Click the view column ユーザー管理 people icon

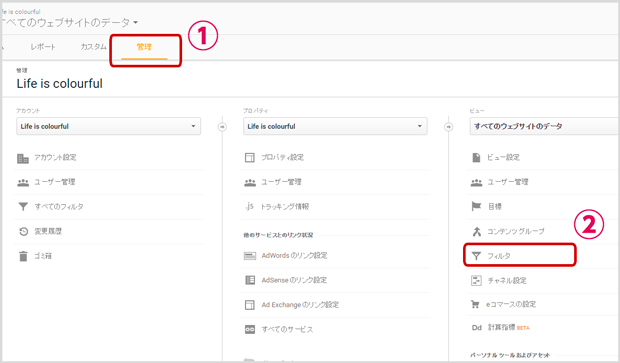476,183
